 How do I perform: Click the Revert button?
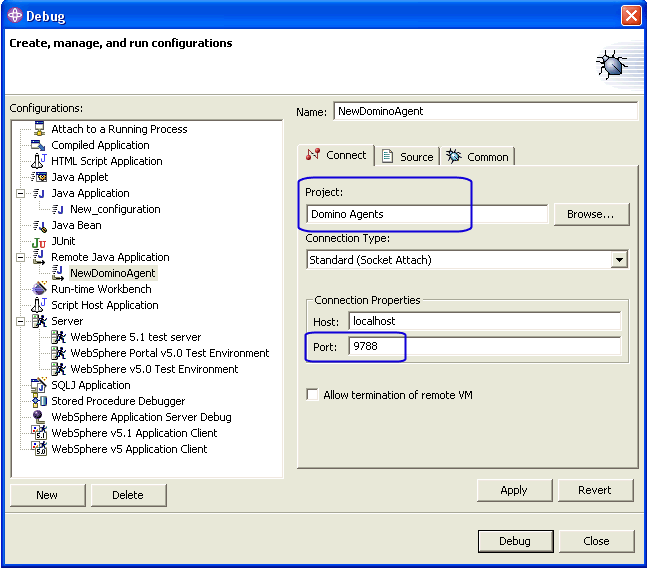[595, 490]
